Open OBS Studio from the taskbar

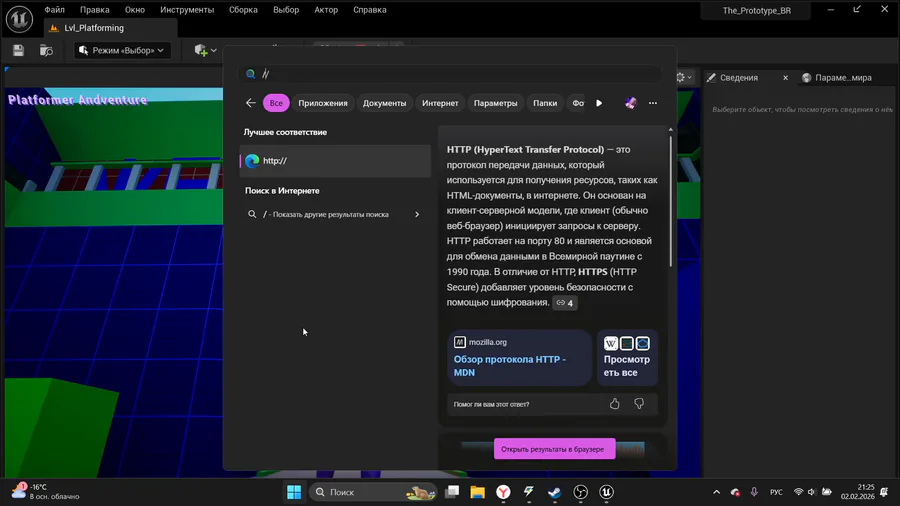coord(580,492)
